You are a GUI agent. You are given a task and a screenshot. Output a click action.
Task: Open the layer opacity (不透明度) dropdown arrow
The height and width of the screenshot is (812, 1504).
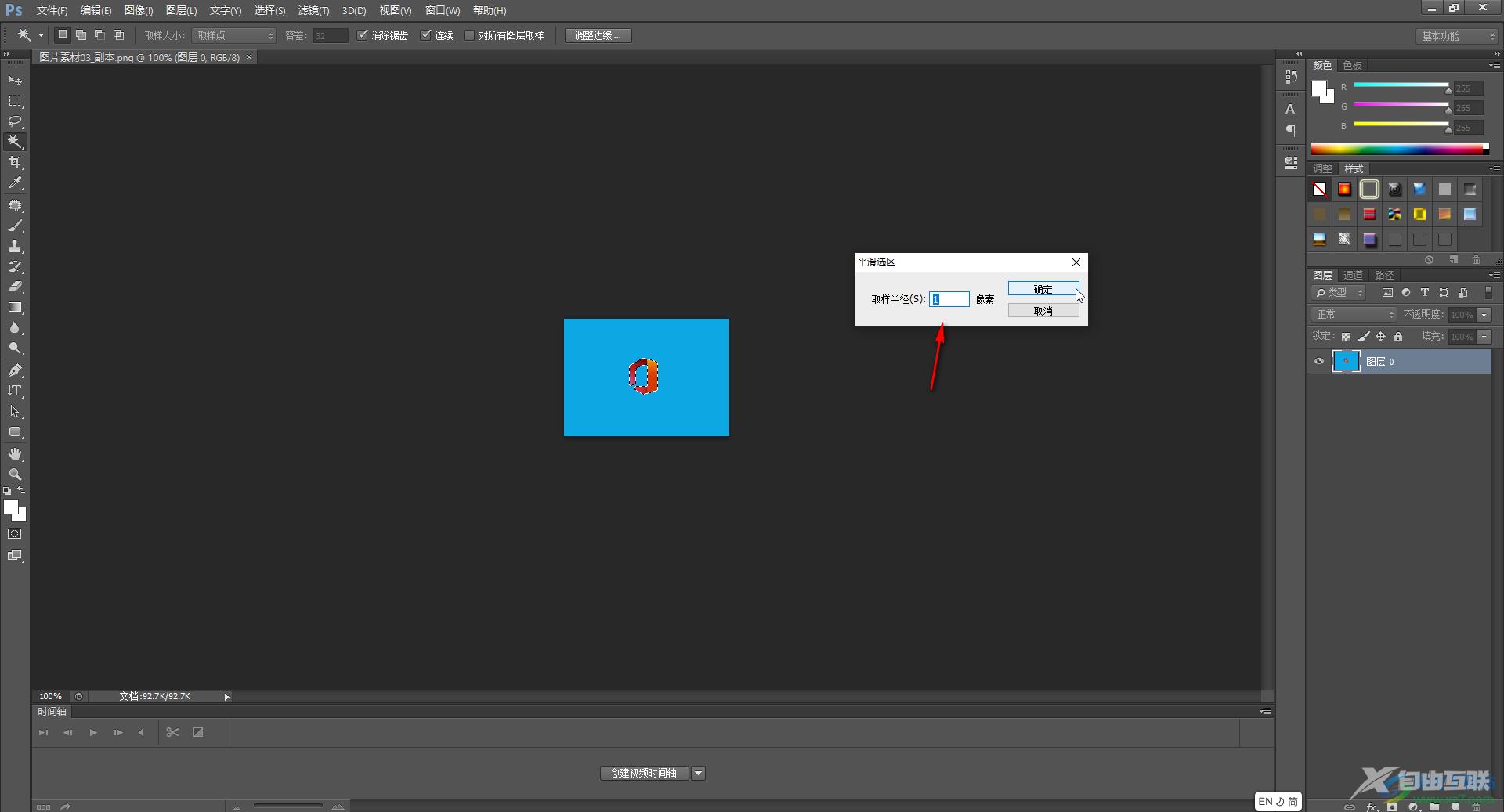[1484, 315]
